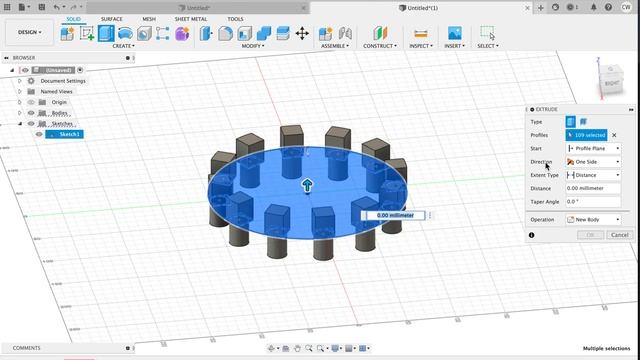This screenshot has height=360, width=640.
Task: Switch to the MESH tab
Action: point(149,19)
